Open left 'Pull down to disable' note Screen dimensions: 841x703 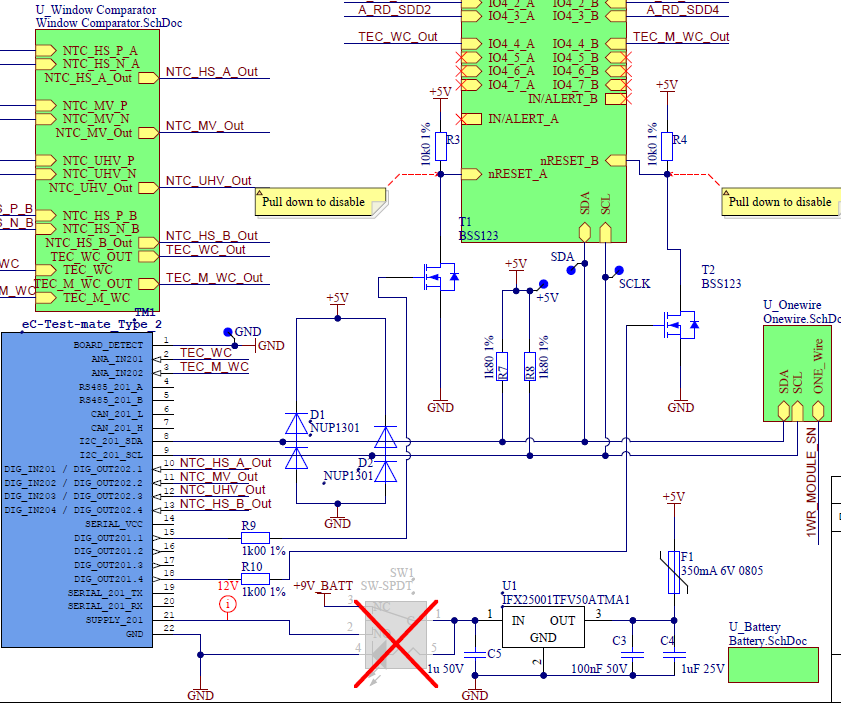[x=321, y=203]
